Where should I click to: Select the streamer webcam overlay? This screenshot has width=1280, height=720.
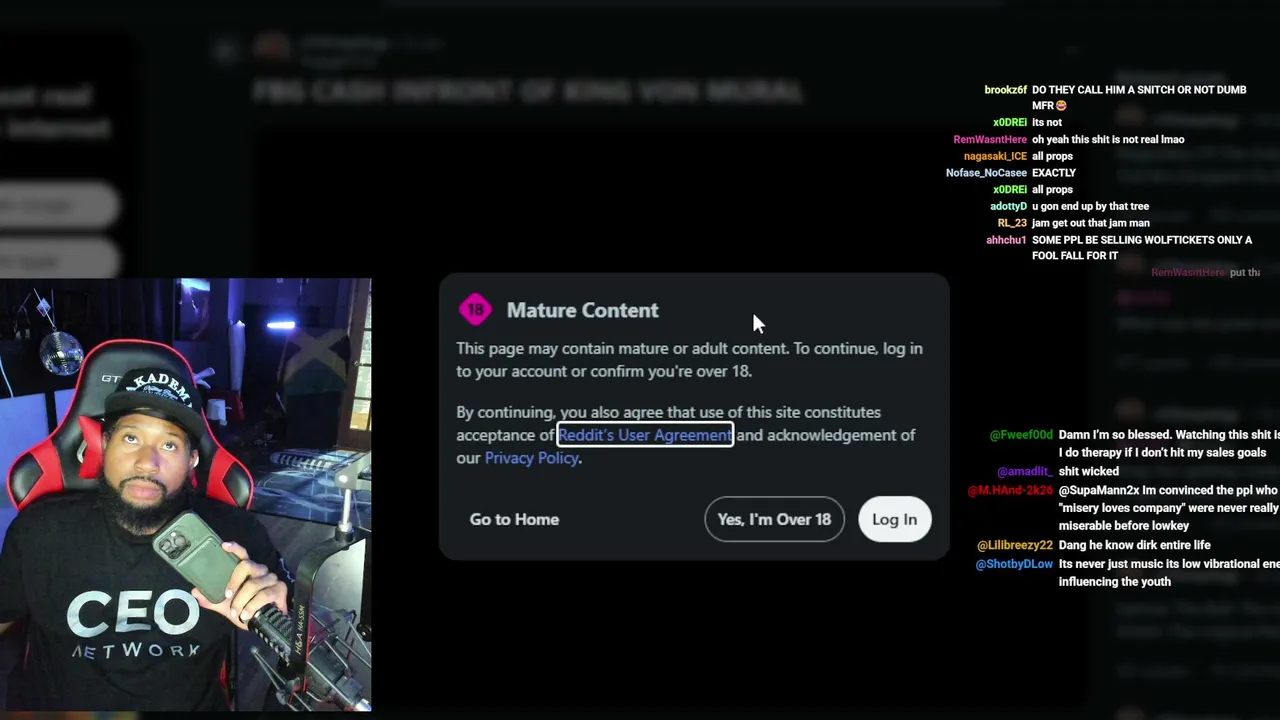click(x=186, y=495)
